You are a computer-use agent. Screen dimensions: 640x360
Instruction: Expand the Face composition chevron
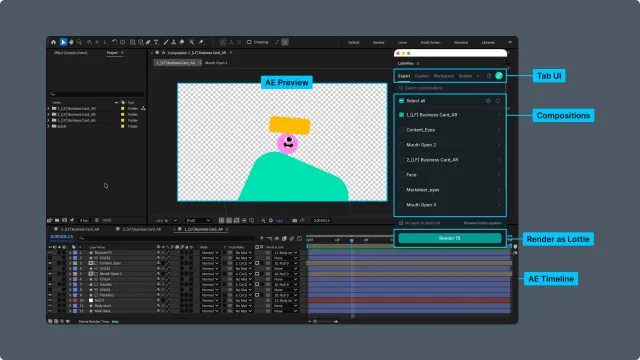(499, 175)
